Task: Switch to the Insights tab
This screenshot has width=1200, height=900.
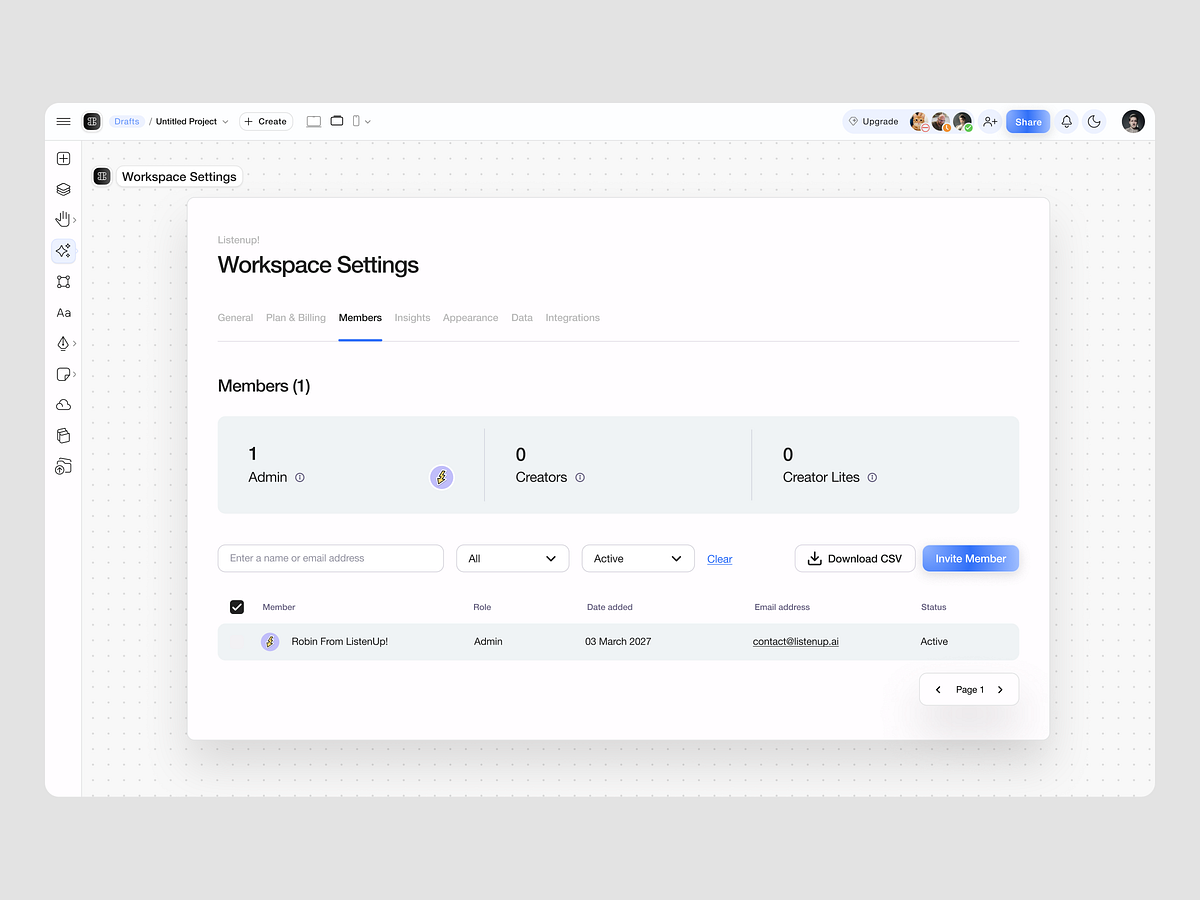Action: pos(412,318)
